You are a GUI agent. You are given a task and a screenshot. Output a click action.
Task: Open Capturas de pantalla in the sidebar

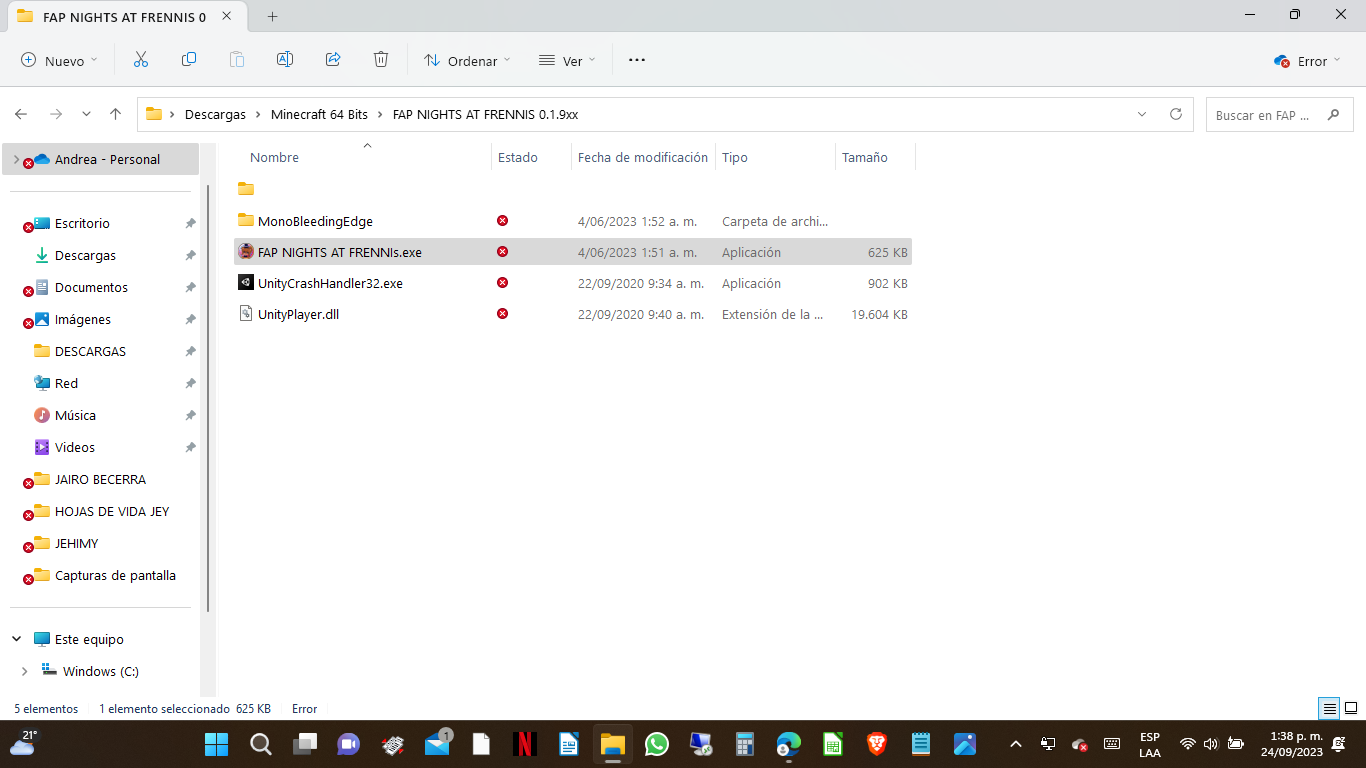click(x=115, y=575)
